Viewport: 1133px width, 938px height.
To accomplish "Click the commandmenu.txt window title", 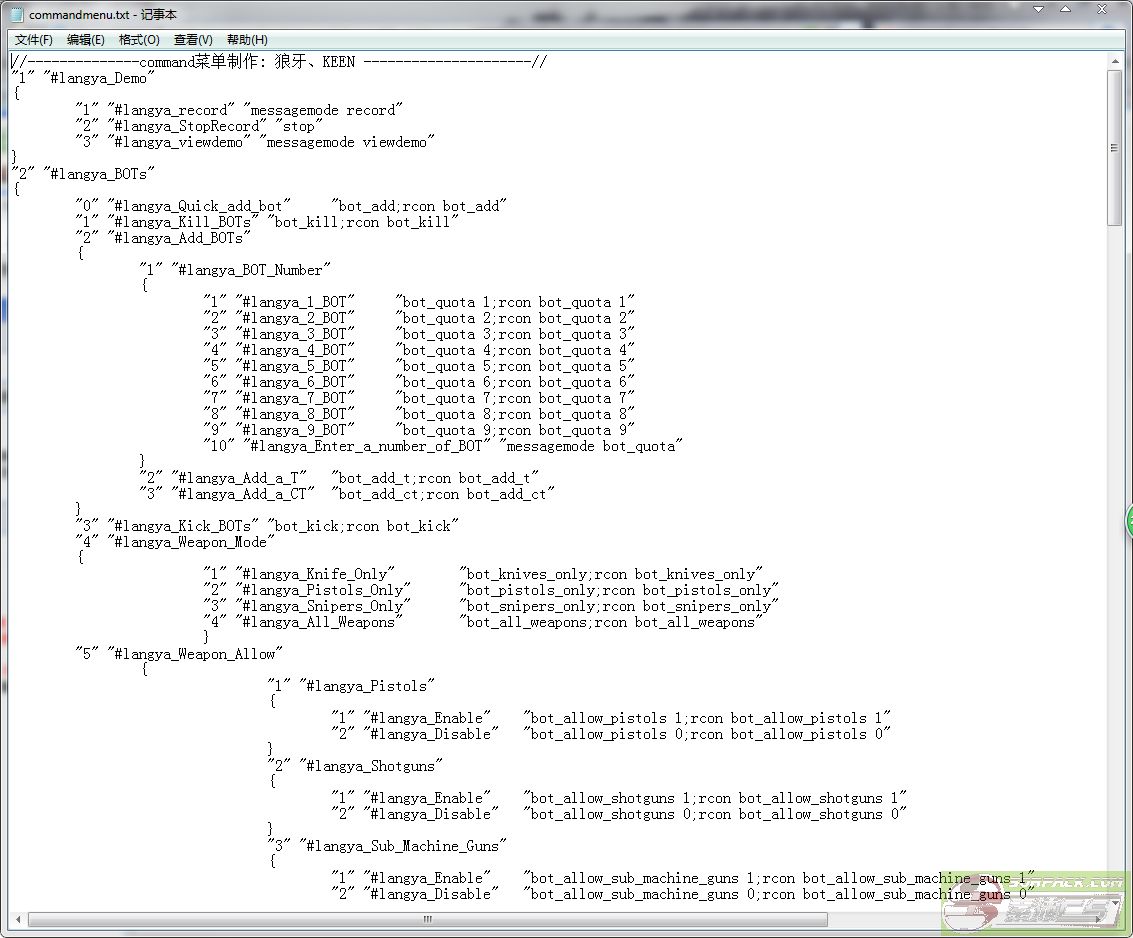I will pos(79,16).
